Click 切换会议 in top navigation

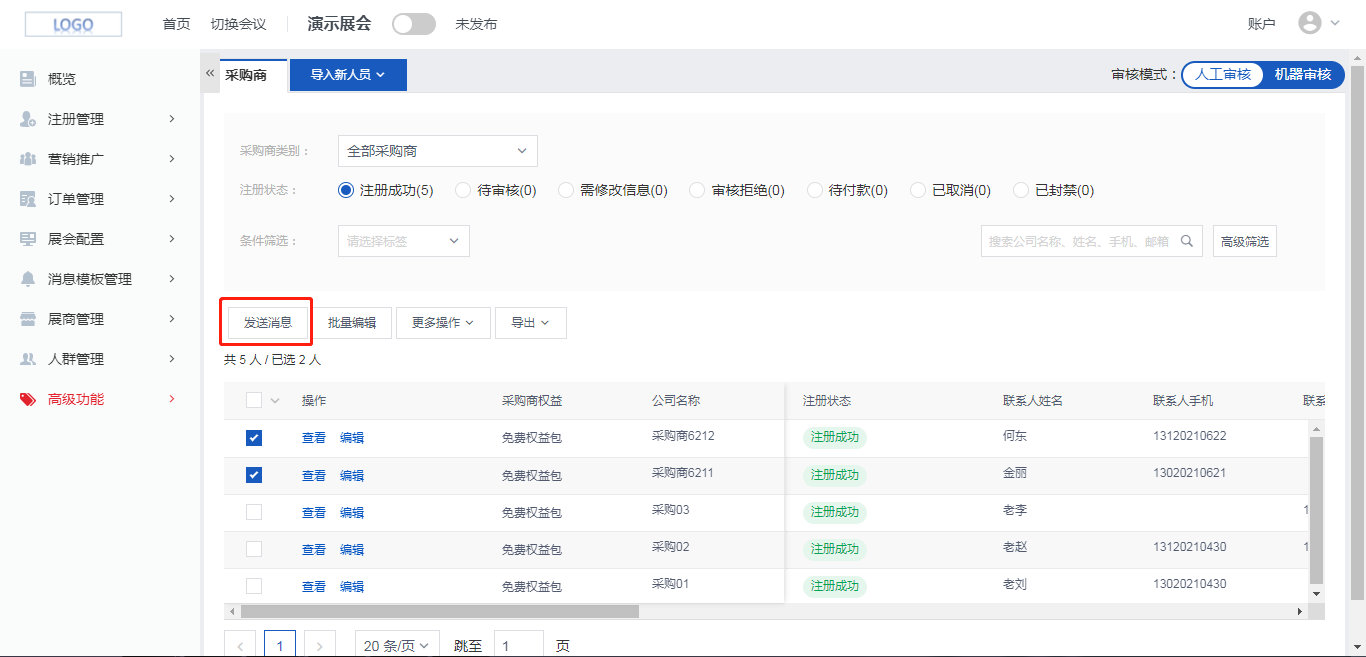[238, 24]
